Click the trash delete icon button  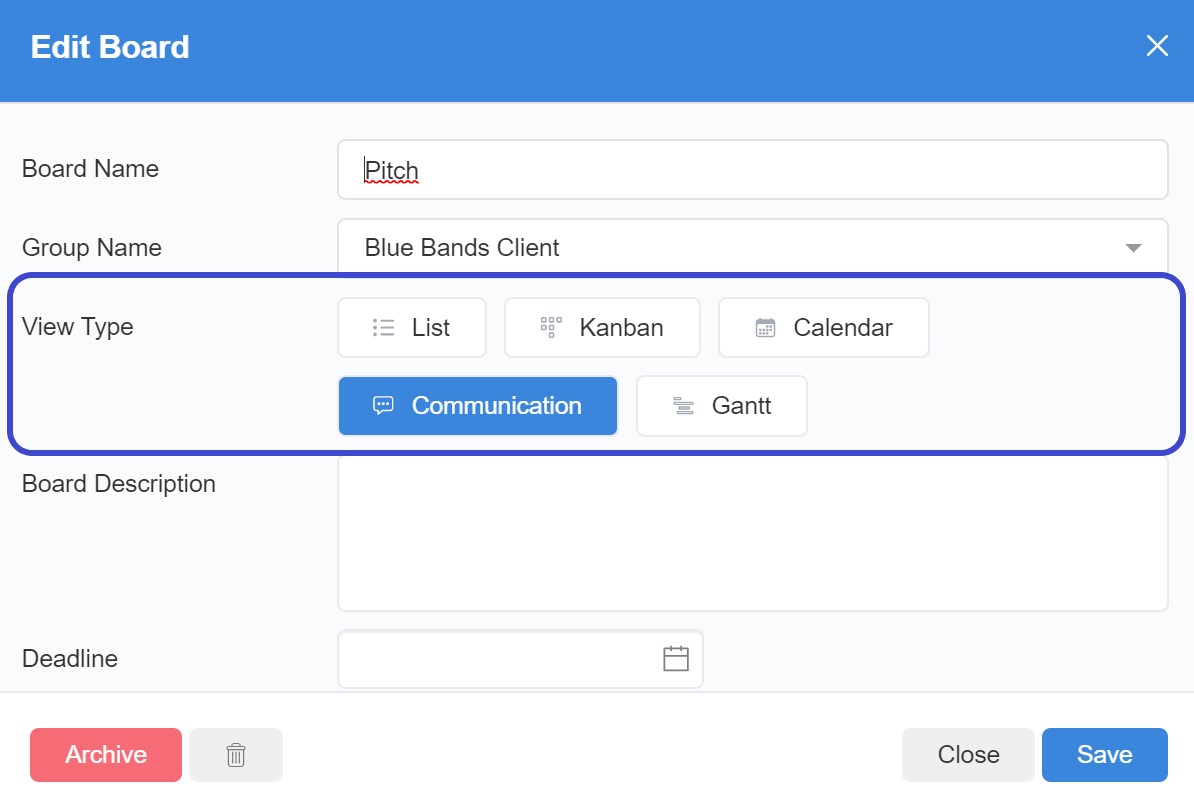236,755
